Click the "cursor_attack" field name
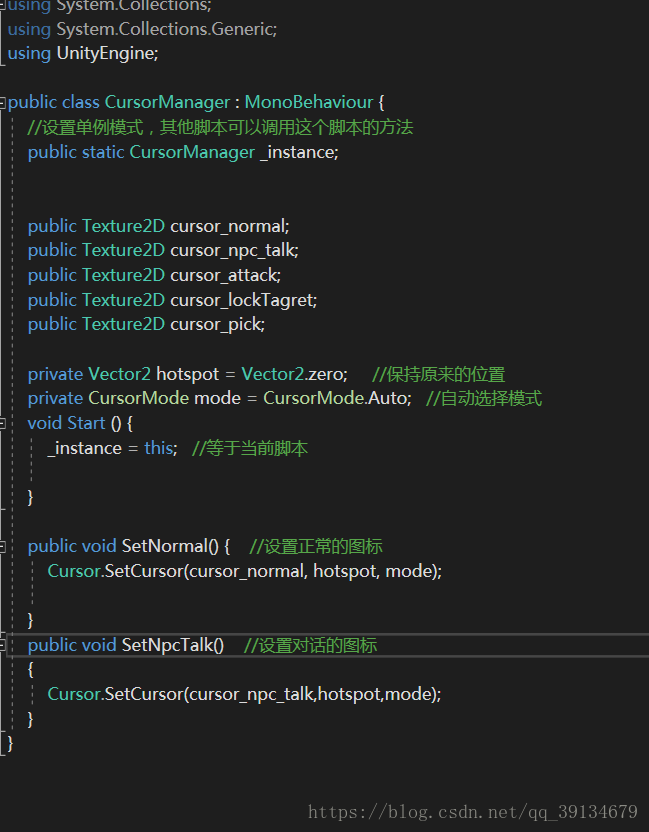649x832 pixels. click(x=223, y=275)
